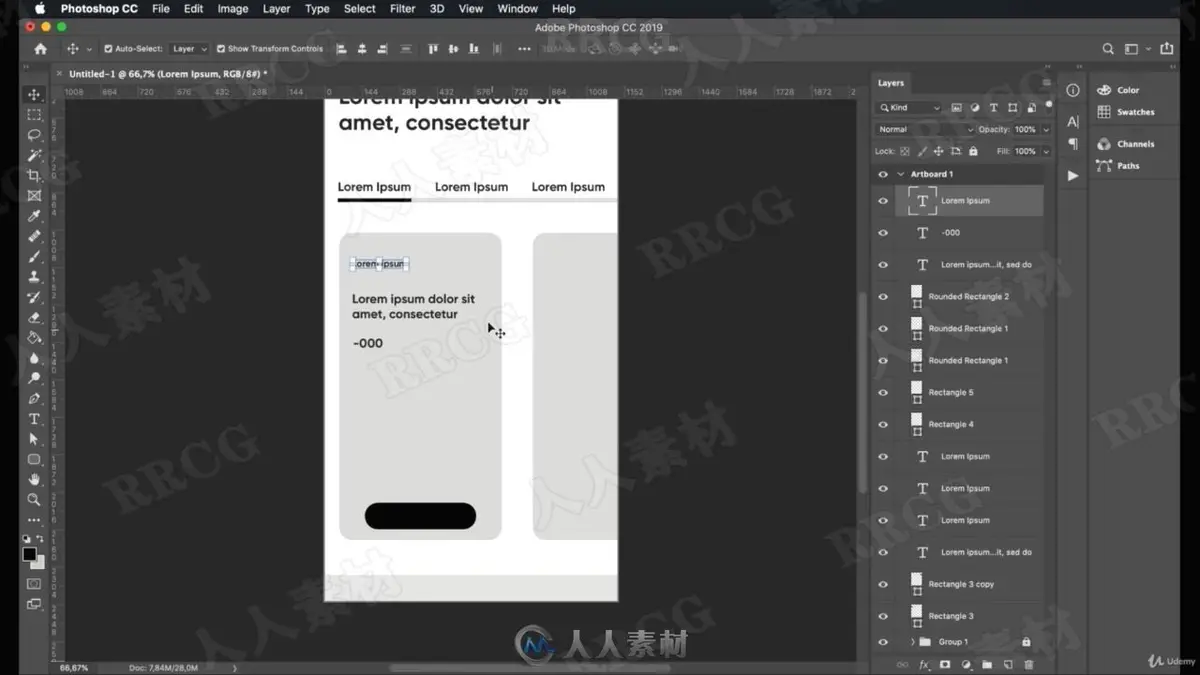The image size is (1200, 675).
Task: Open the Paragraph panel icon
Action: point(1073,144)
